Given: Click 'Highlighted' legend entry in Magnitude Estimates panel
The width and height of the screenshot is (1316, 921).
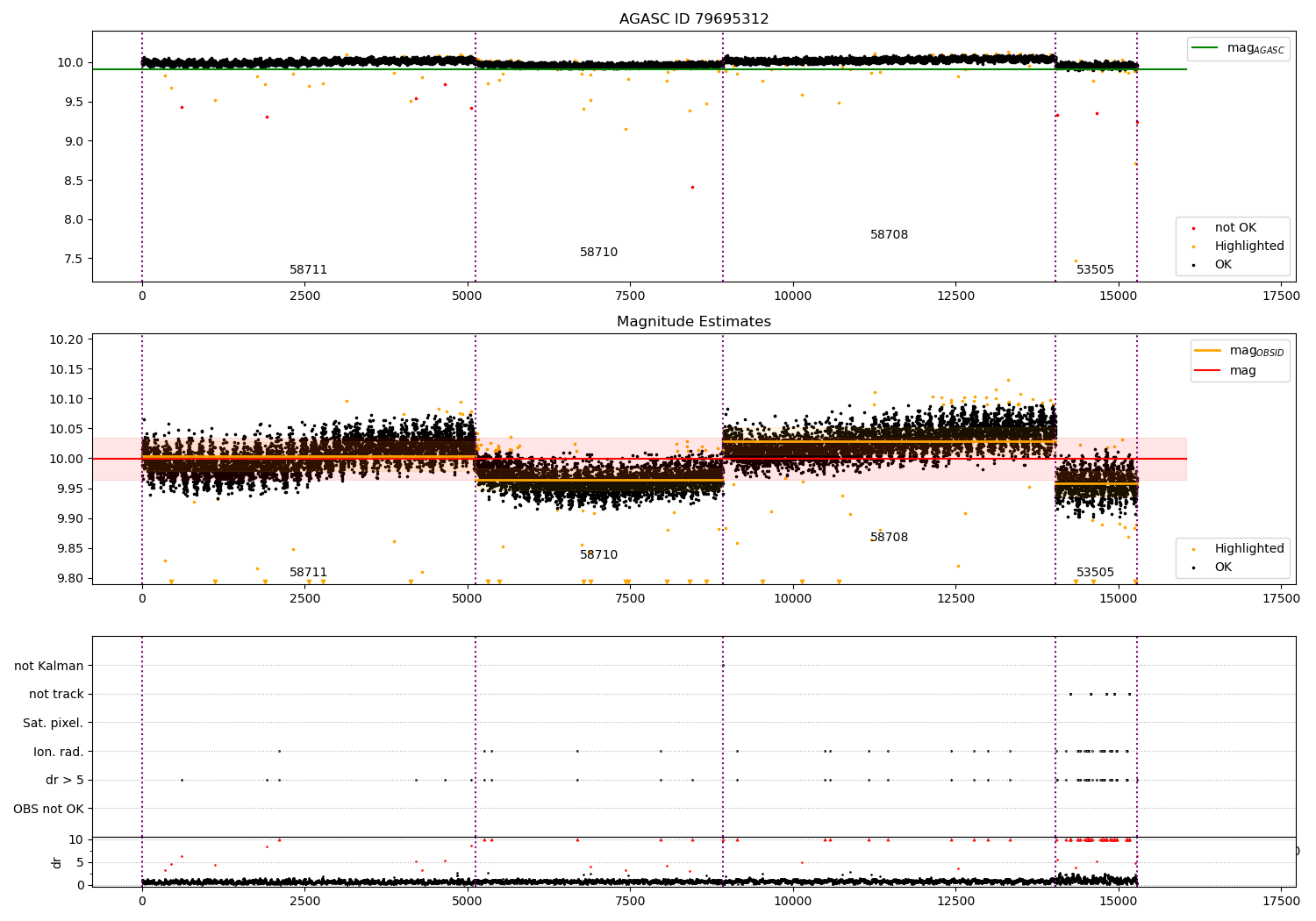Looking at the screenshot, I should [1249, 549].
